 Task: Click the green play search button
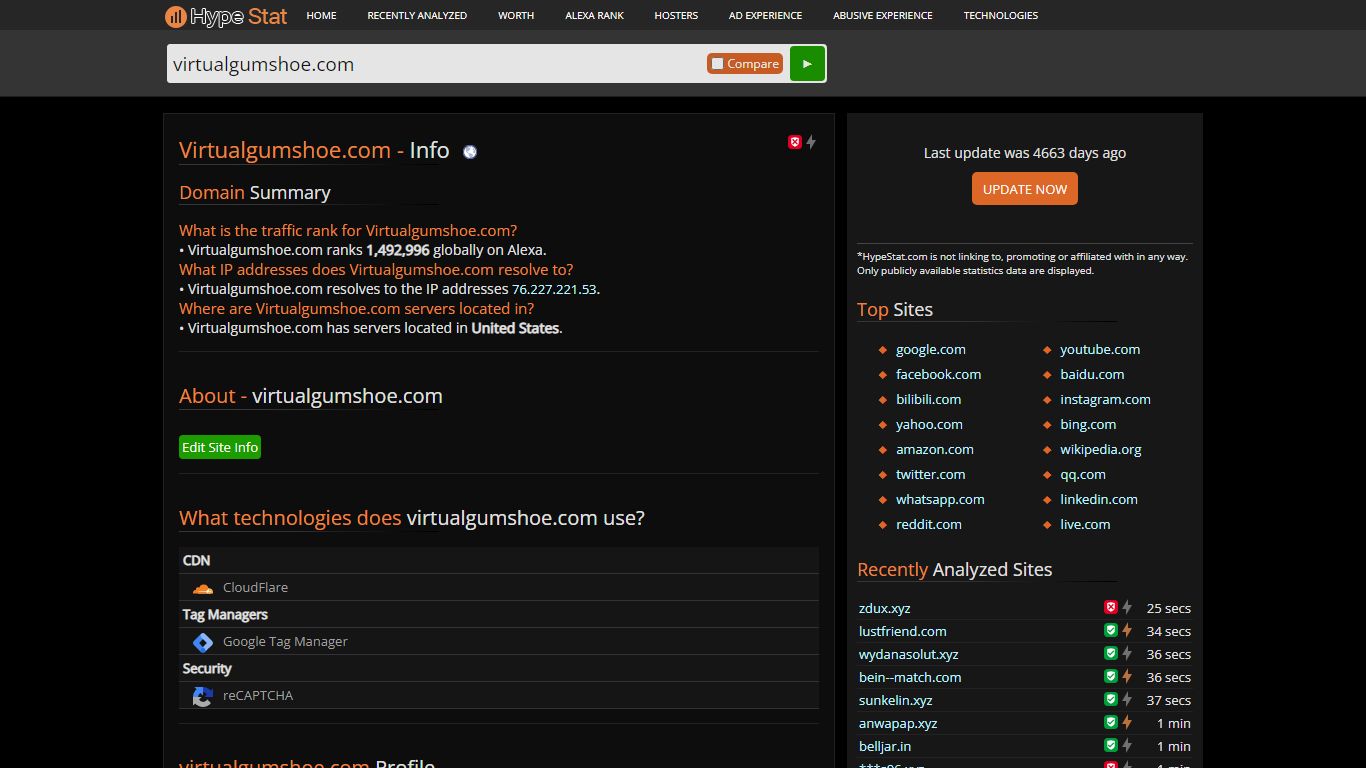807,63
